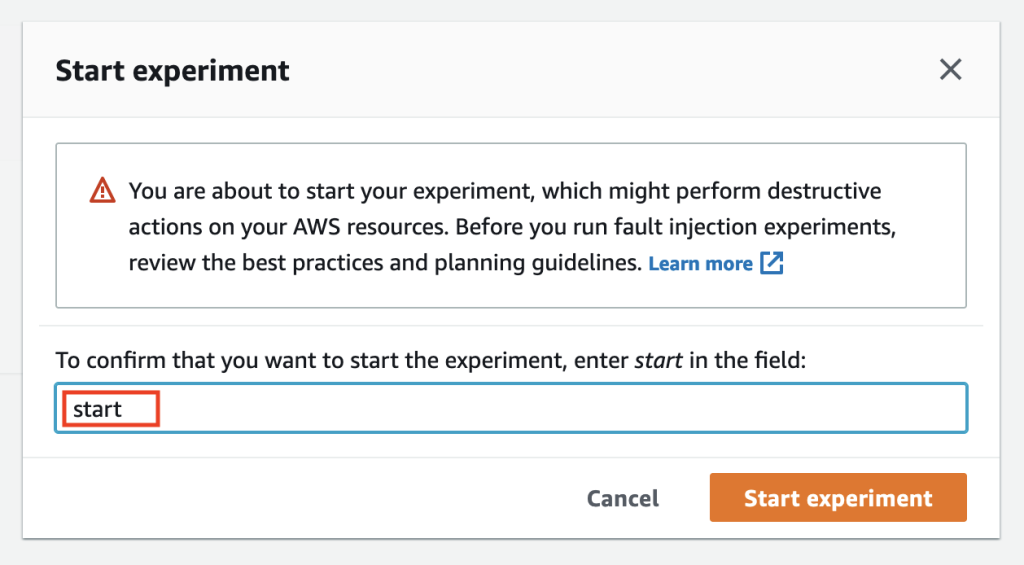Click the destructive actions warning message text
1024x565 pixels.
(x=512, y=227)
